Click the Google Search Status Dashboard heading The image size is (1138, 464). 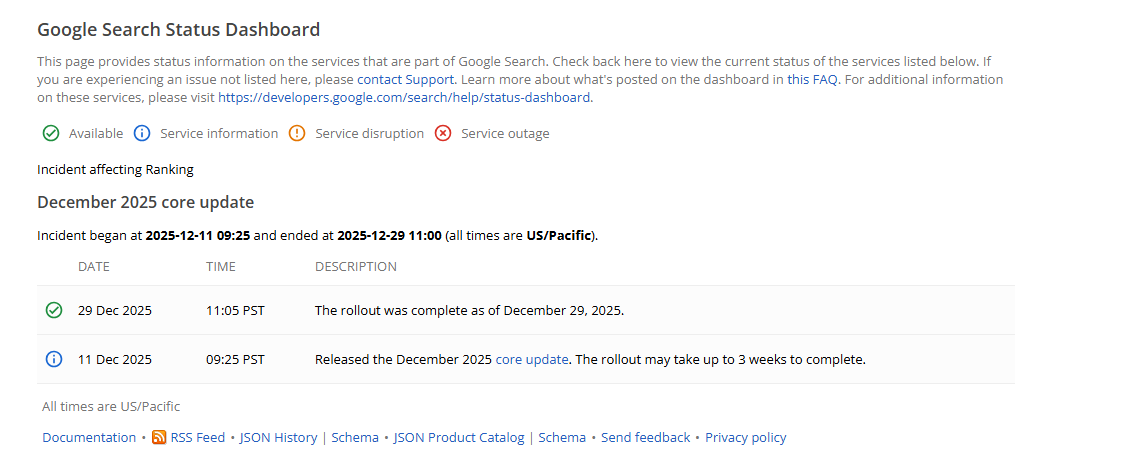(178, 30)
